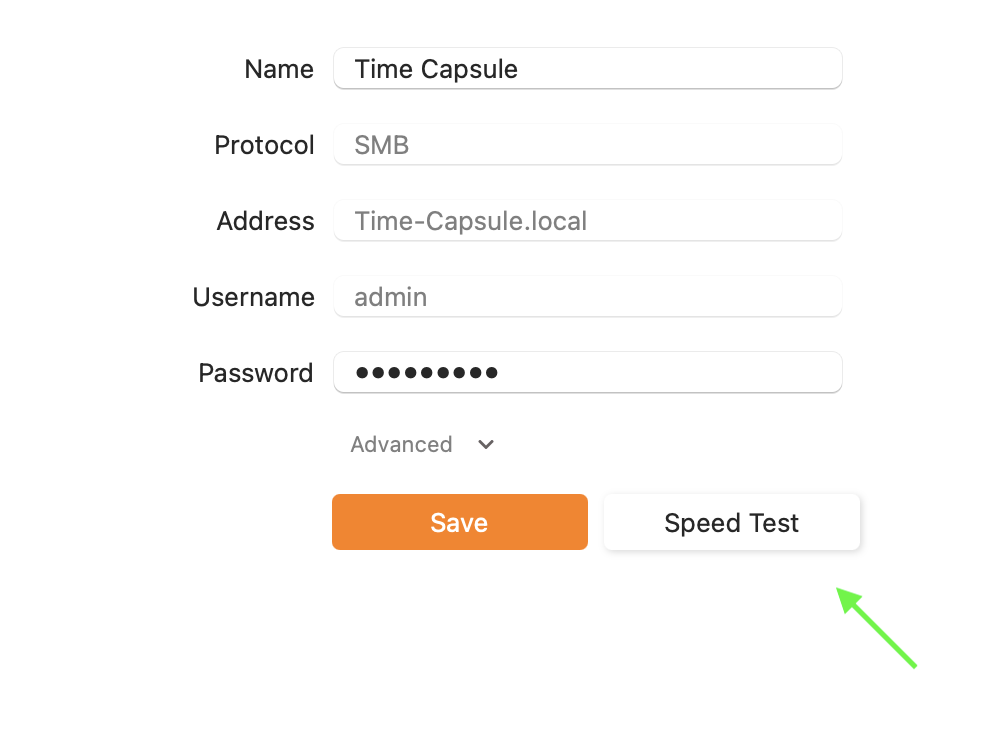Run the Speed Test
The image size is (1004, 756).
point(732,522)
